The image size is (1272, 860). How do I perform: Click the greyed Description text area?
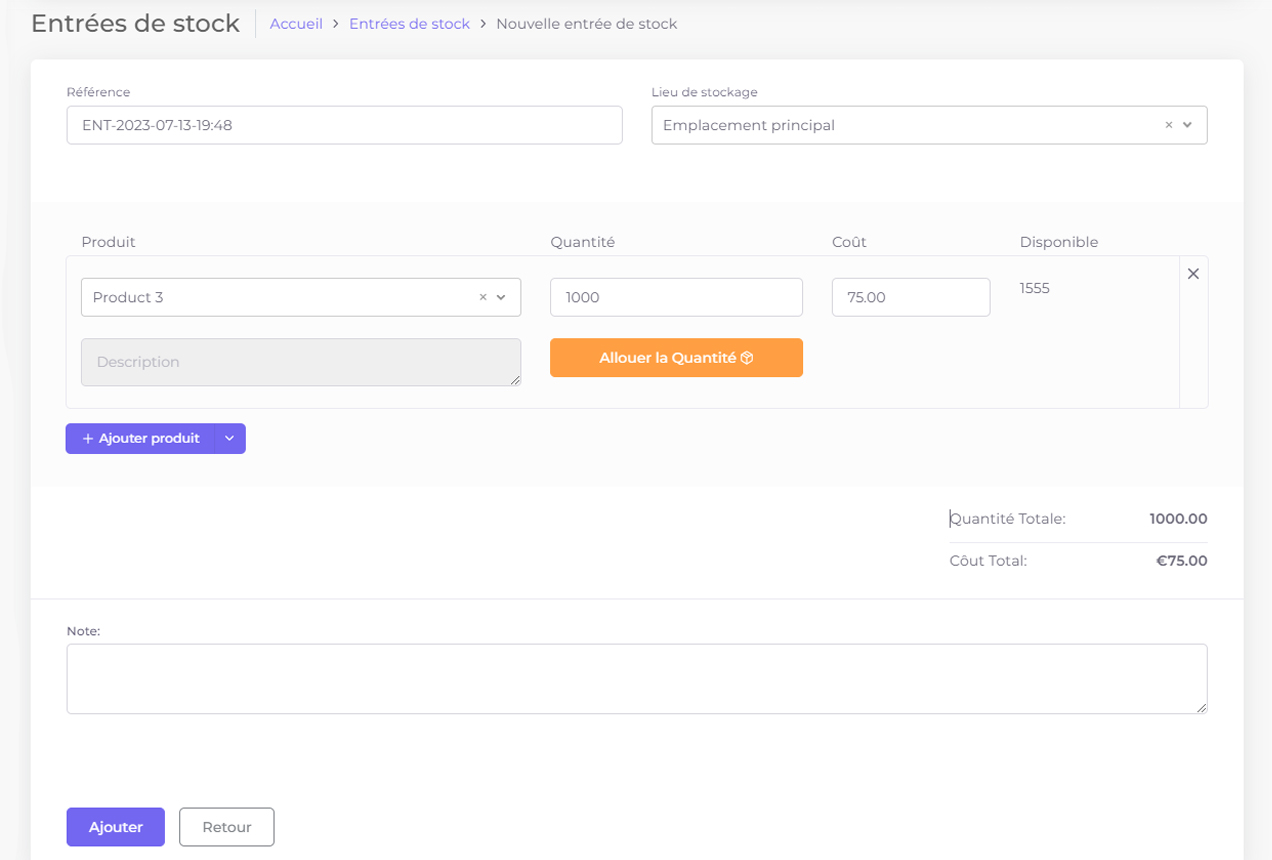pos(300,362)
